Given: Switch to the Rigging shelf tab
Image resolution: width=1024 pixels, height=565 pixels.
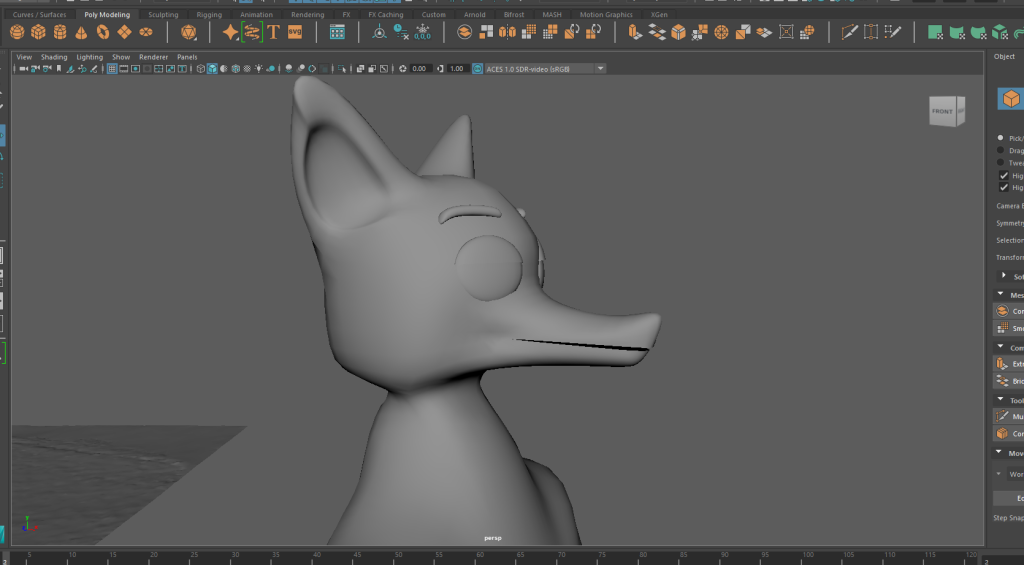Looking at the screenshot, I should click(x=209, y=14).
